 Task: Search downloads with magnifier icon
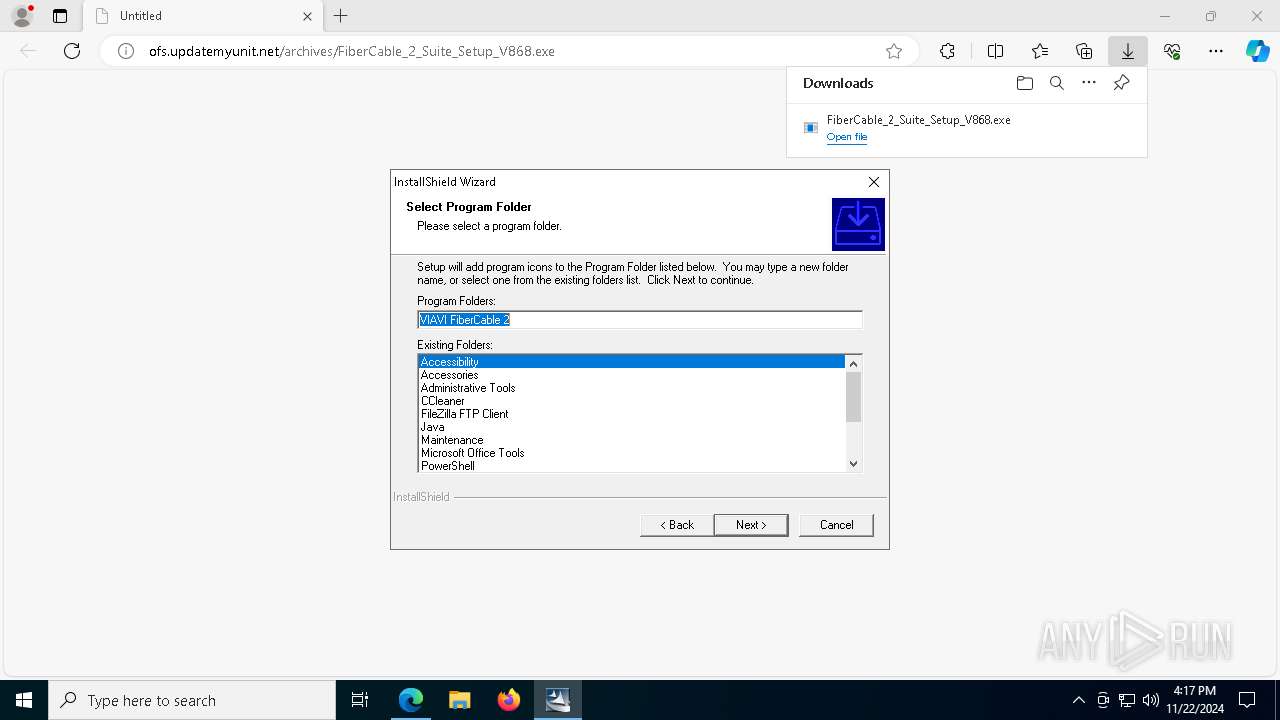(x=1057, y=83)
